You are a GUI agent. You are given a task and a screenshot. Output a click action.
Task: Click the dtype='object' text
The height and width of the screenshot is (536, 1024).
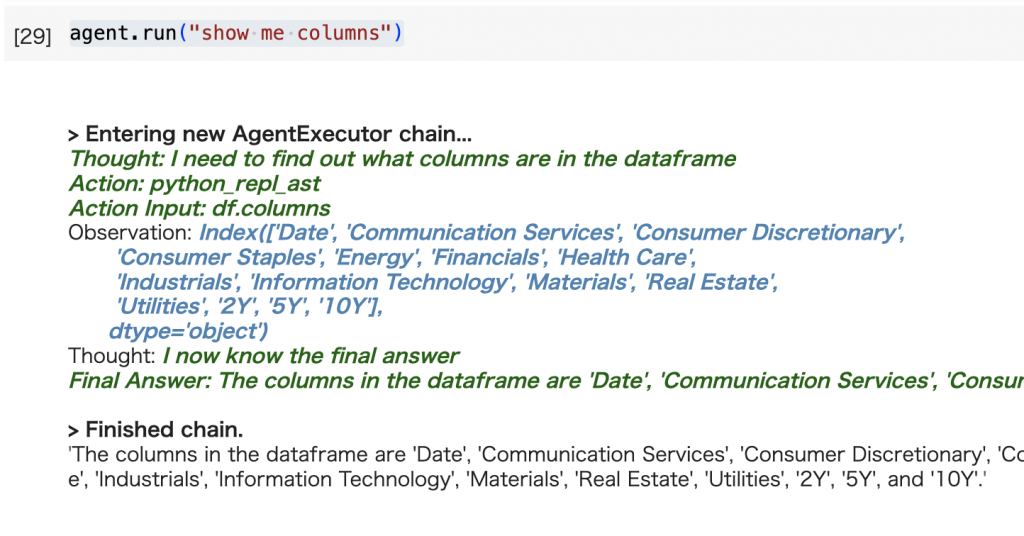[x=188, y=331]
